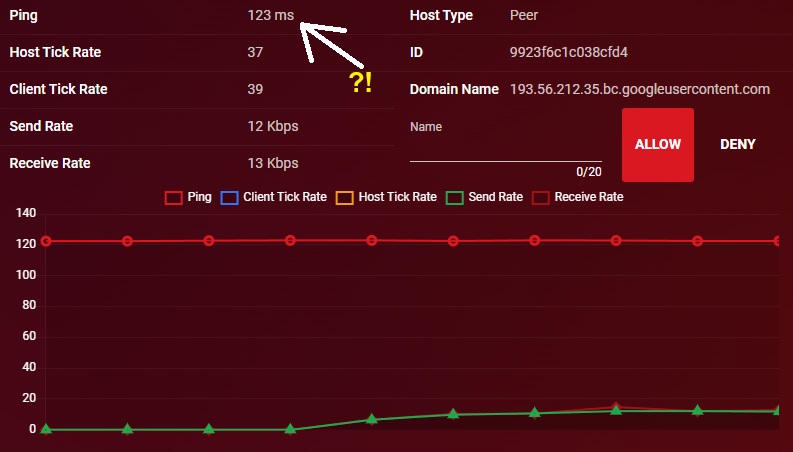The height and width of the screenshot is (452, 793).
Task: Click the Host Type value Peer
Action: (526, 16)
